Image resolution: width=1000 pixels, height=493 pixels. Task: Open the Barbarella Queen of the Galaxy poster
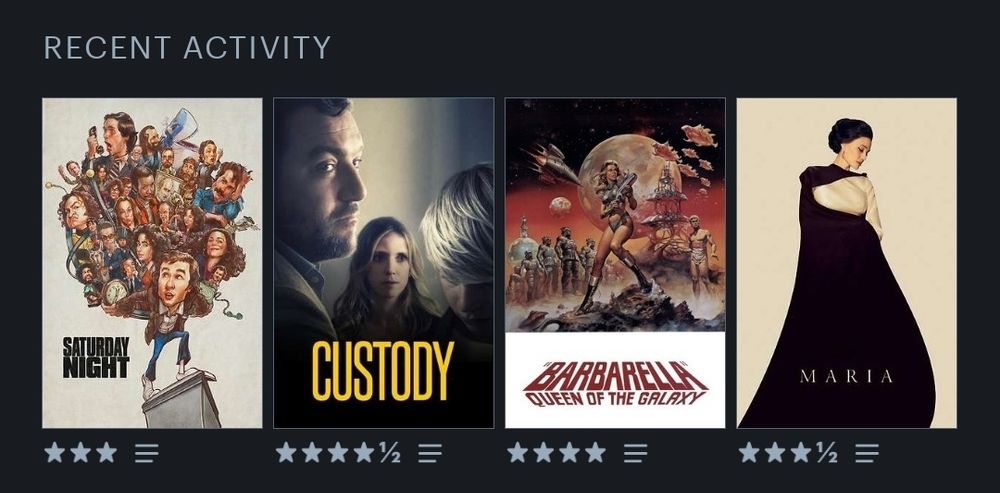click(615, 263)
